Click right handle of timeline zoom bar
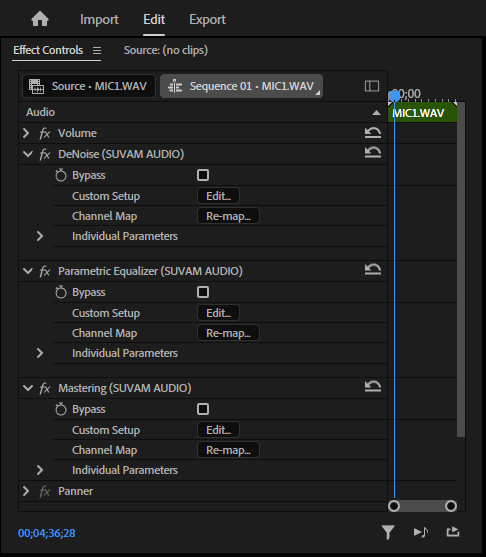486x557 pixels. (451, 506)
